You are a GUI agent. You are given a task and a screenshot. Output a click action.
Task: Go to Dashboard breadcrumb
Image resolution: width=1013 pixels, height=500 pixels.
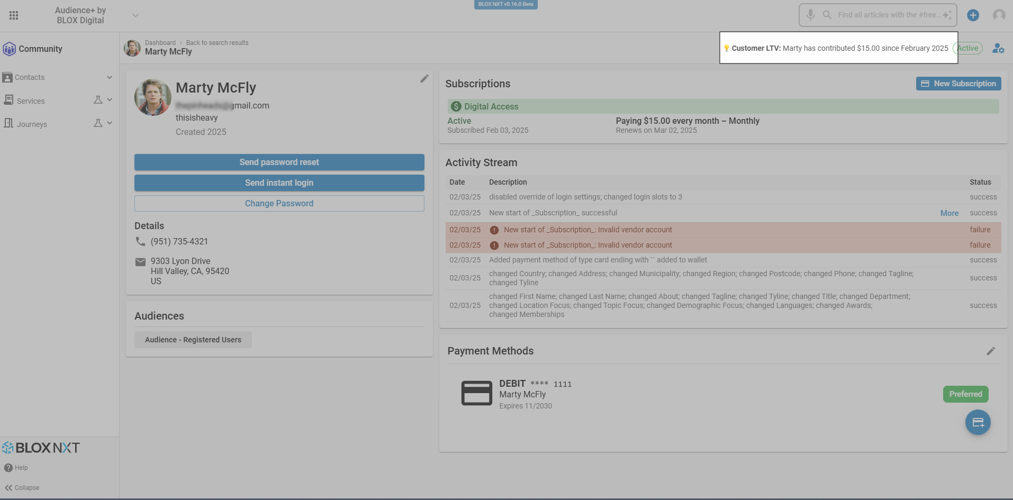point(160,43)
